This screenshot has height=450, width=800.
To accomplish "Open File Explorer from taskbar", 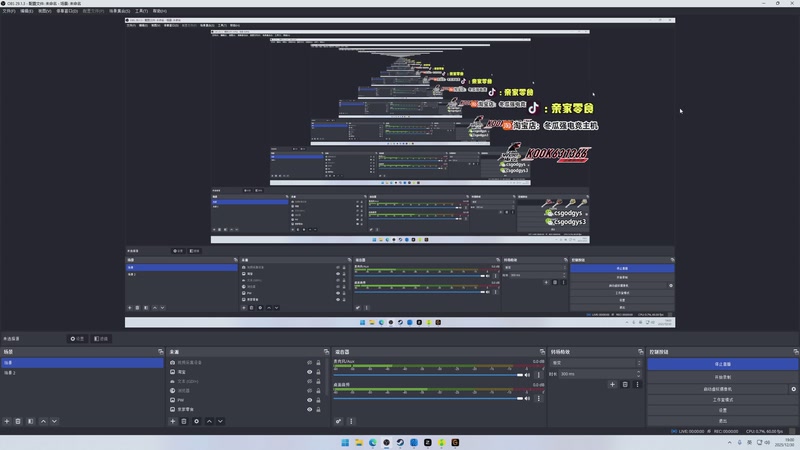I will pyautogui.click(x=359, y=442).
